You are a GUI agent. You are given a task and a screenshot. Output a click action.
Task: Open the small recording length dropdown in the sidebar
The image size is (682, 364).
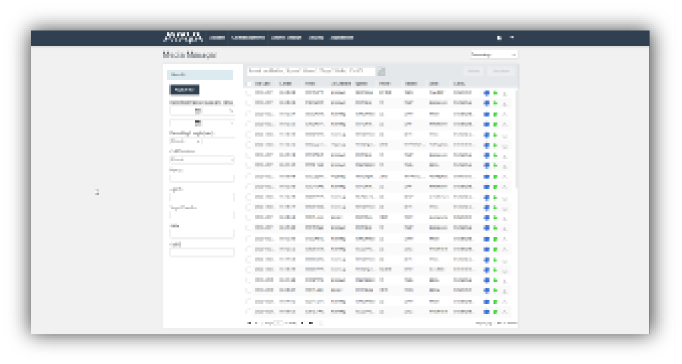coord(185,141)
